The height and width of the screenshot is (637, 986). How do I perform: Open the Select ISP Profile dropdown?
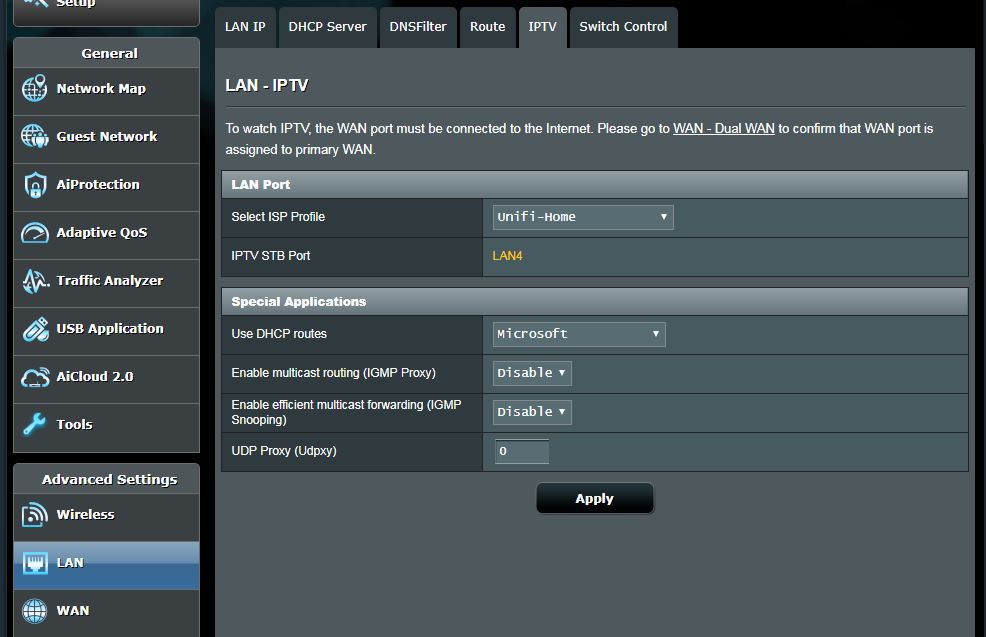click(583, 217)
